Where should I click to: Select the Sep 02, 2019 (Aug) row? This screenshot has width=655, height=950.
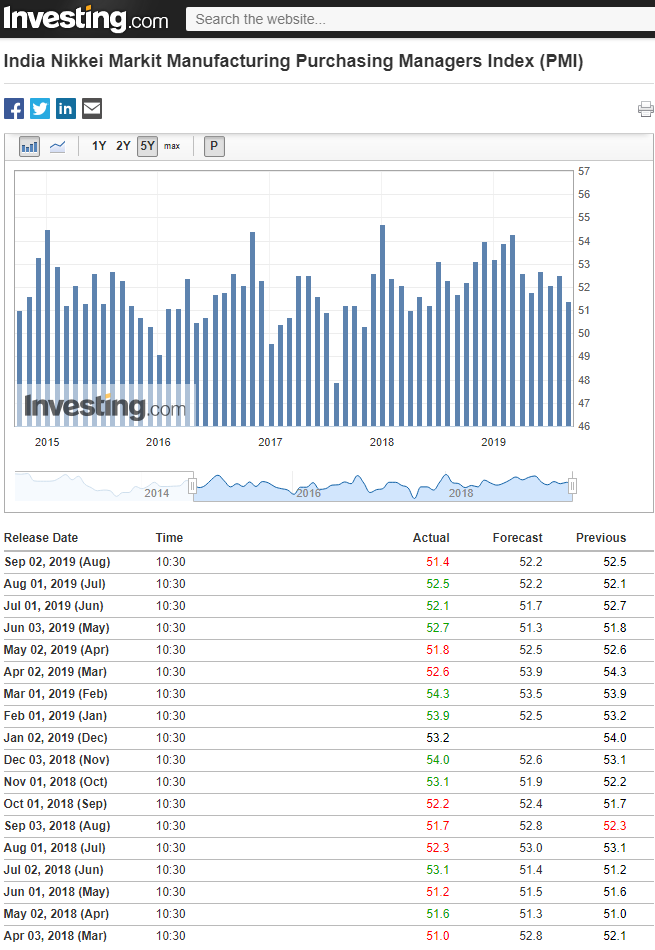coord(329,562)
